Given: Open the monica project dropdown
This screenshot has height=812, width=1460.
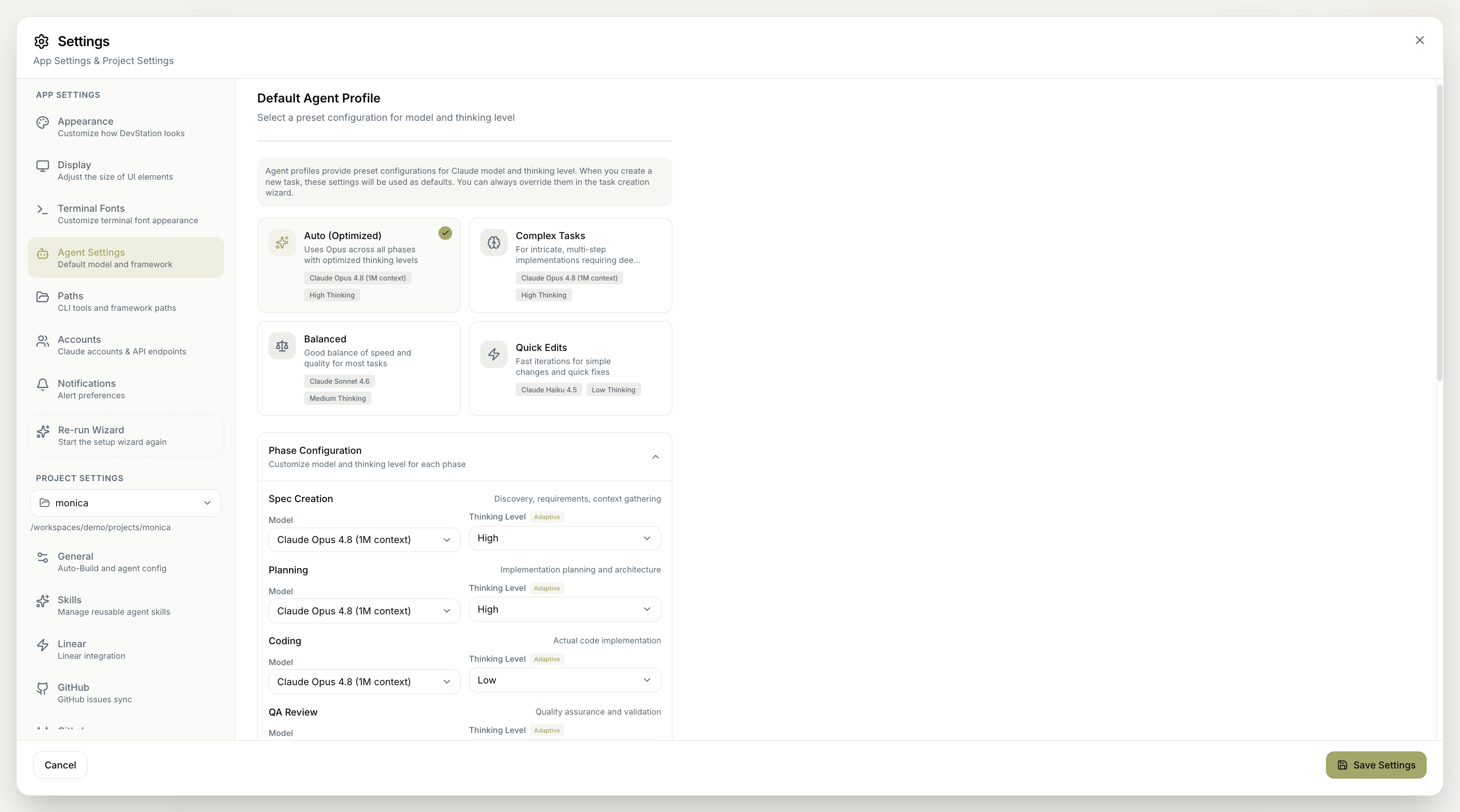Looking at the screenshot, I should click(x=125, y=502).
